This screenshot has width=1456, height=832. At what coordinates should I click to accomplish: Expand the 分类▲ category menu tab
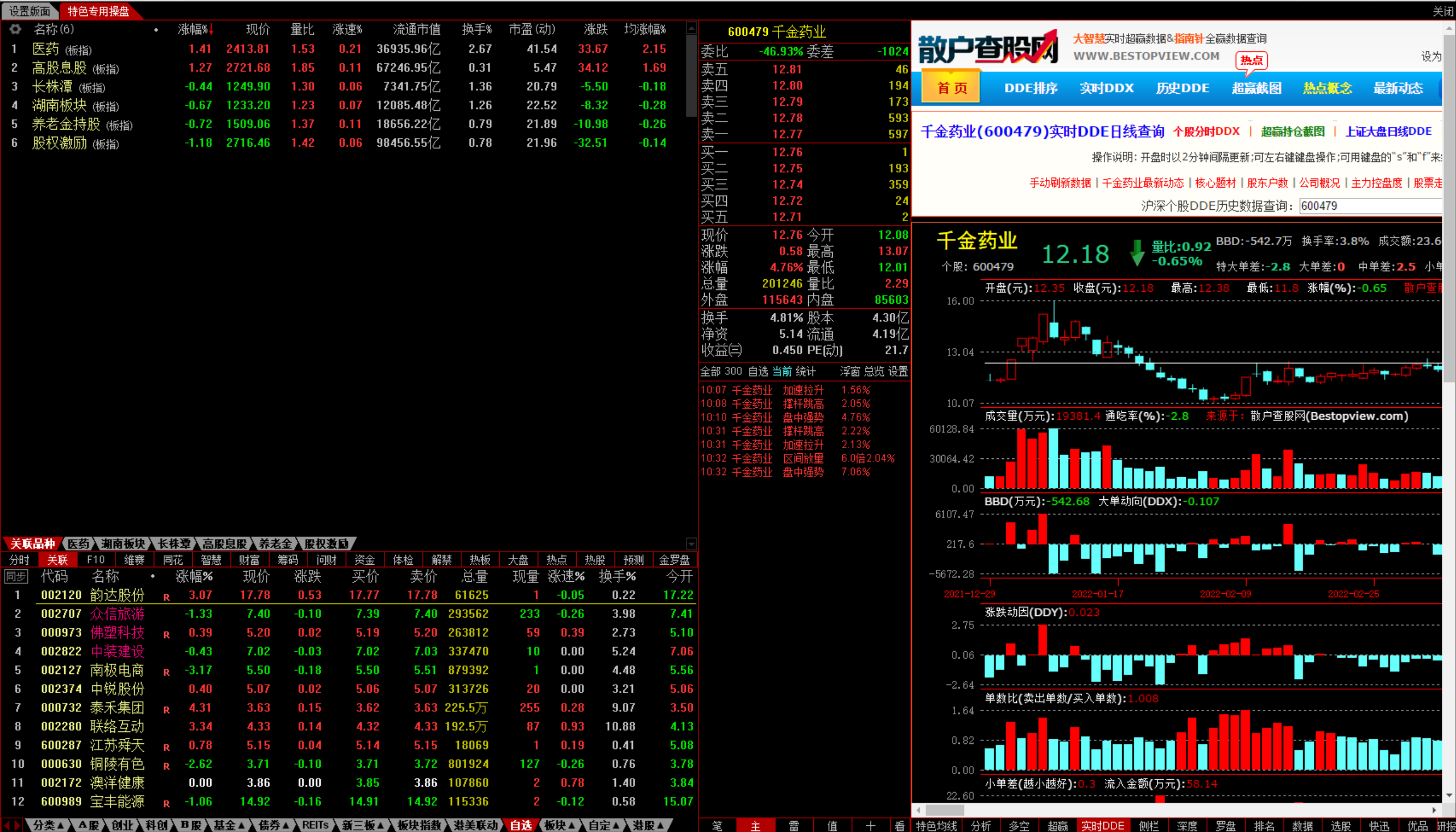(x=47, y=825)
